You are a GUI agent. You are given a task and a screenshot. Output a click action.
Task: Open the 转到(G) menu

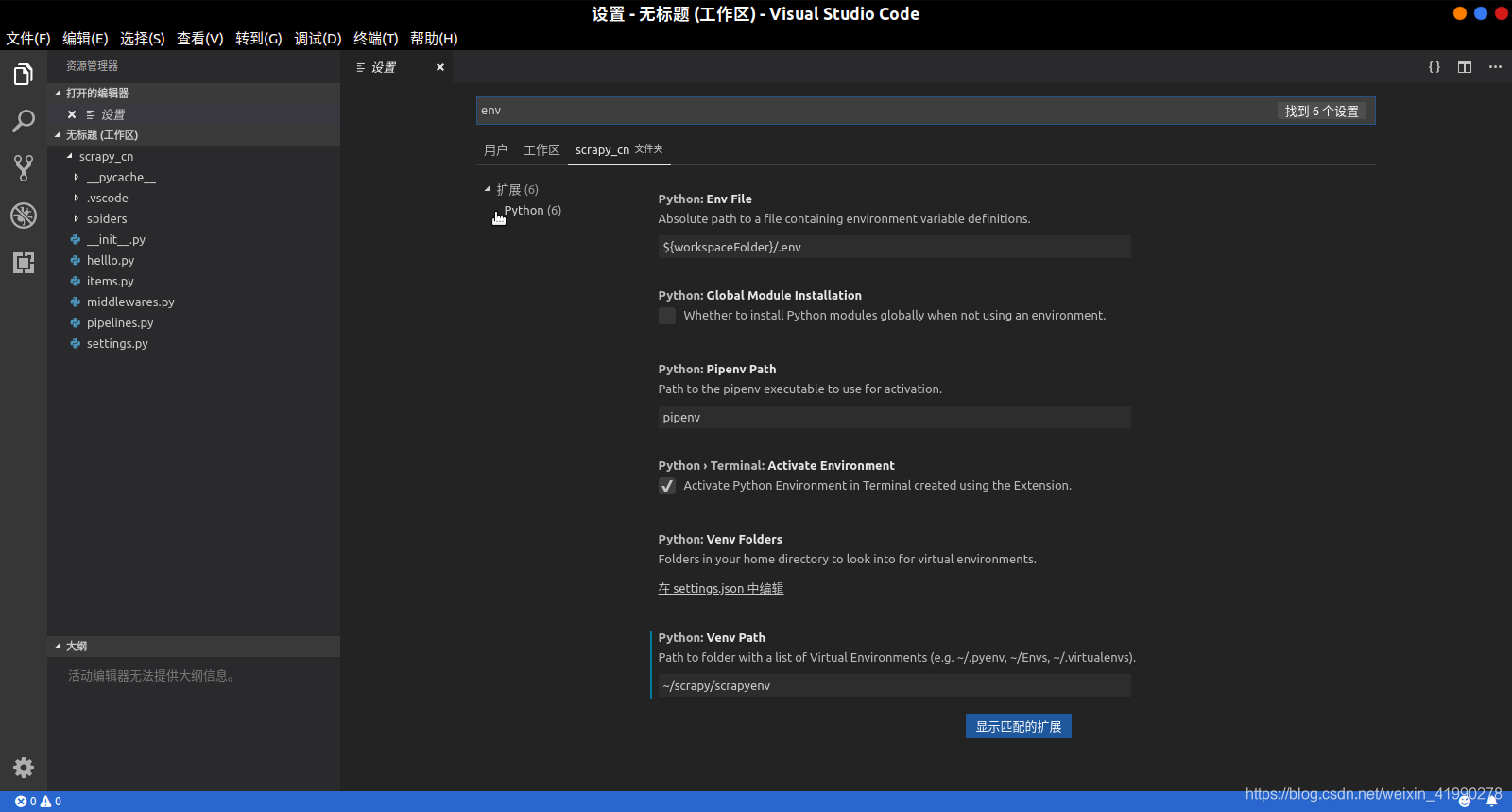point(259,39)
